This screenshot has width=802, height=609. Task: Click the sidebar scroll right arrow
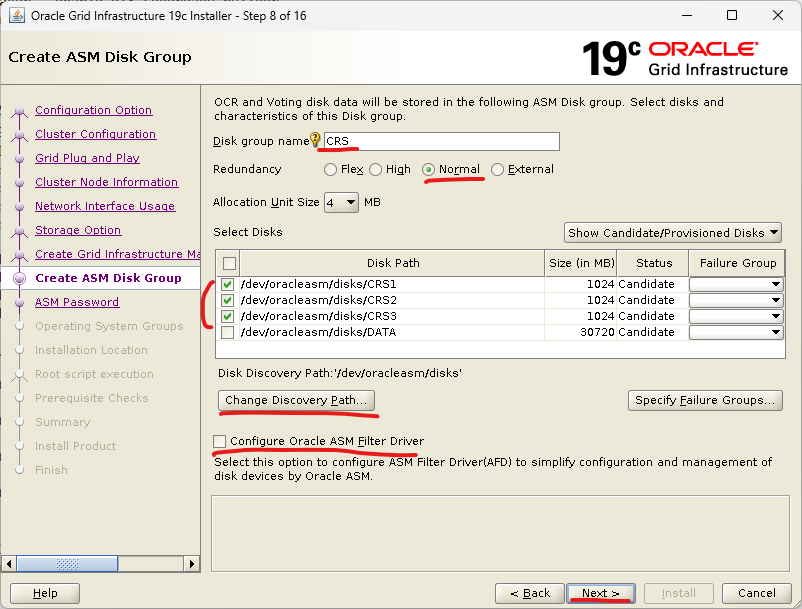tap(192, 564)
